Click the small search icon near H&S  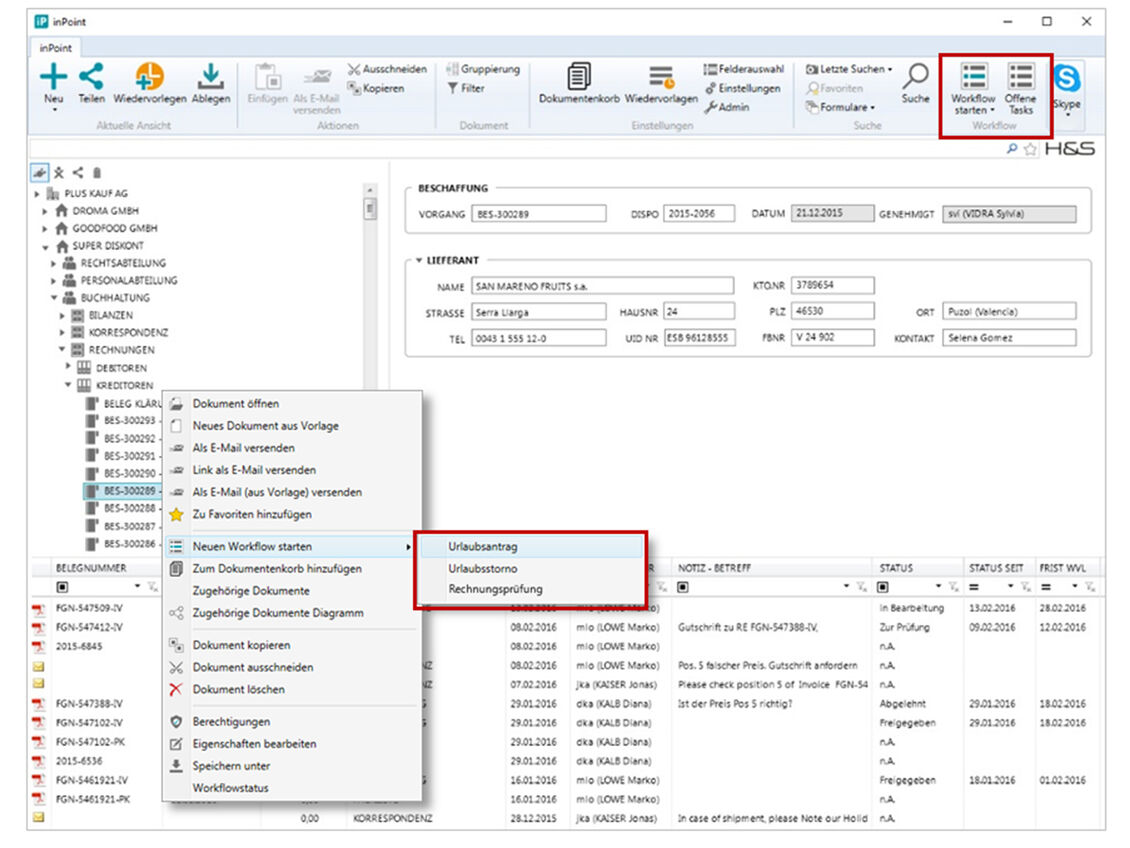(x=1012, y=148)
